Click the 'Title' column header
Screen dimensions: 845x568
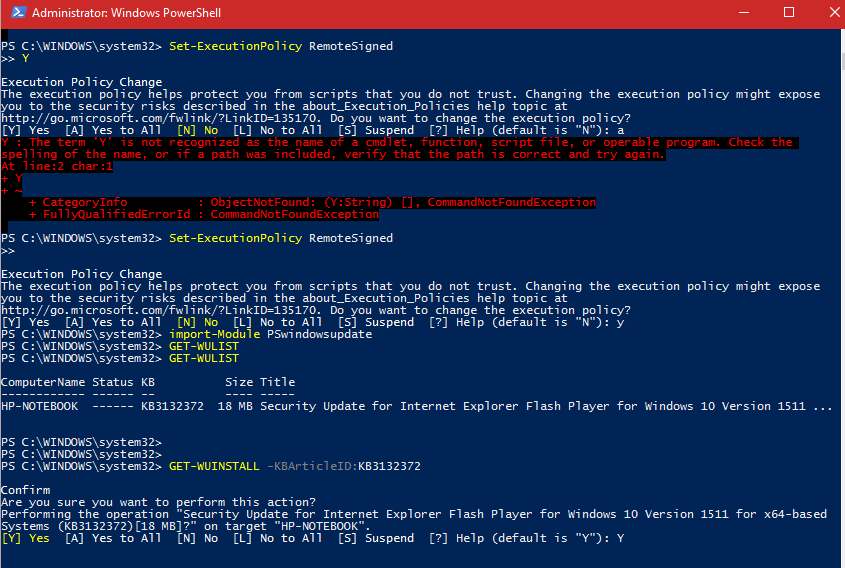(x=277, y=382)
